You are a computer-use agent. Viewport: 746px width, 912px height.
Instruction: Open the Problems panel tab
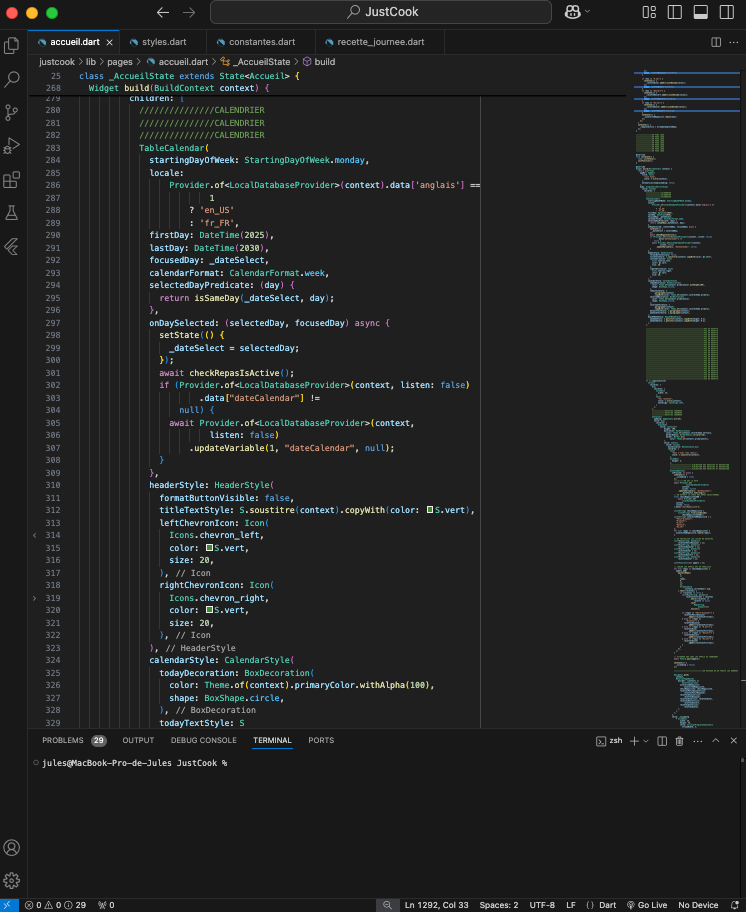click(x=63, y=741)
